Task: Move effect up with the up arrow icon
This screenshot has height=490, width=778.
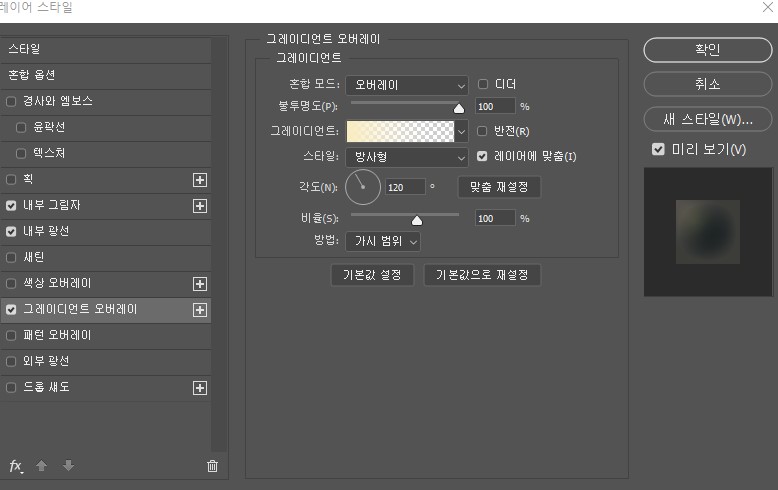Action: 42,465
